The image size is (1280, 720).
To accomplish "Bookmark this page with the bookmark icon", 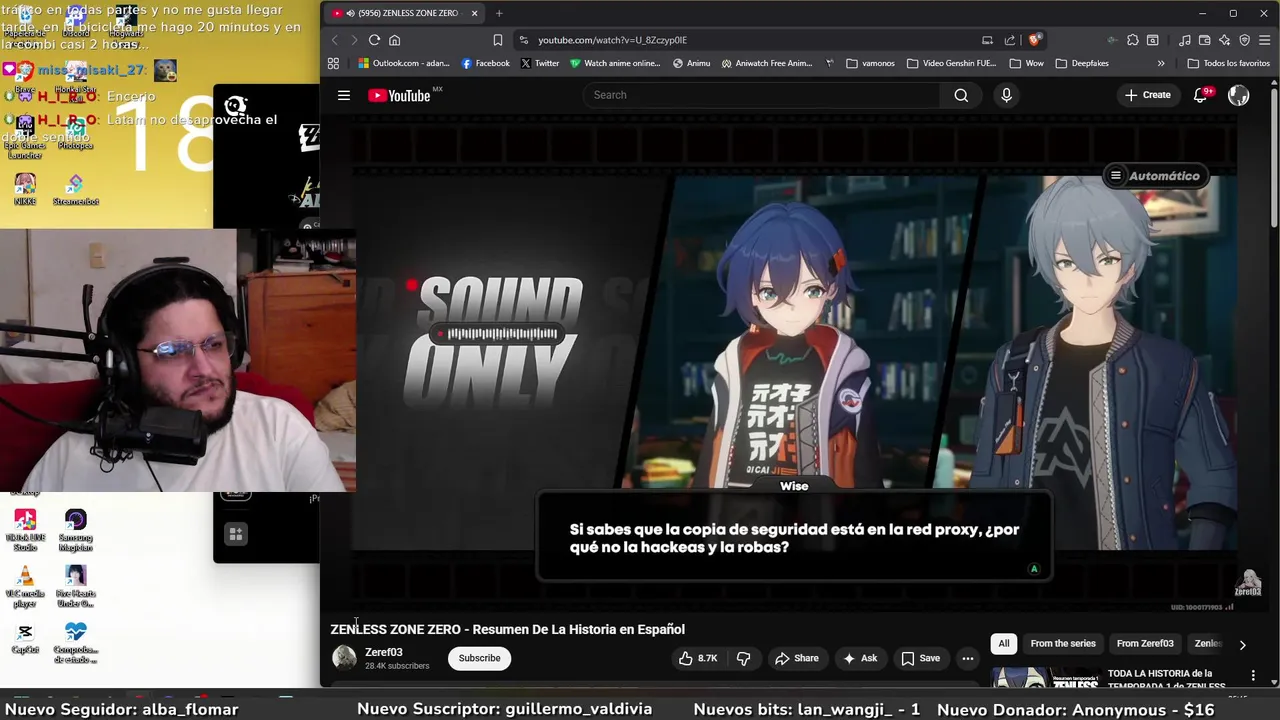I will point(497,40).
